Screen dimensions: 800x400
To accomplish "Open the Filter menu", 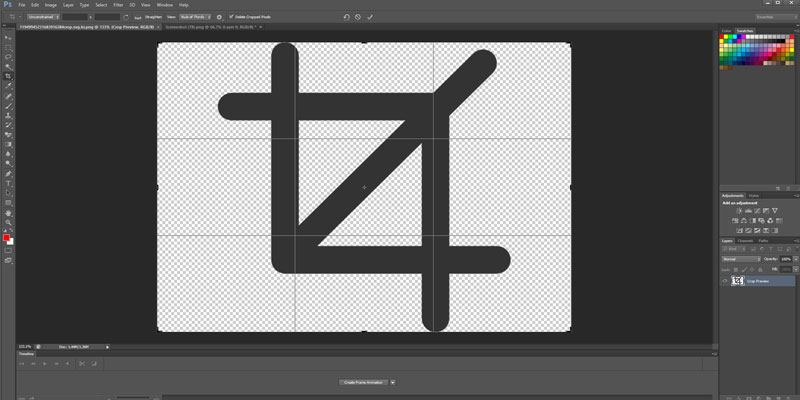I will [118, 5].
